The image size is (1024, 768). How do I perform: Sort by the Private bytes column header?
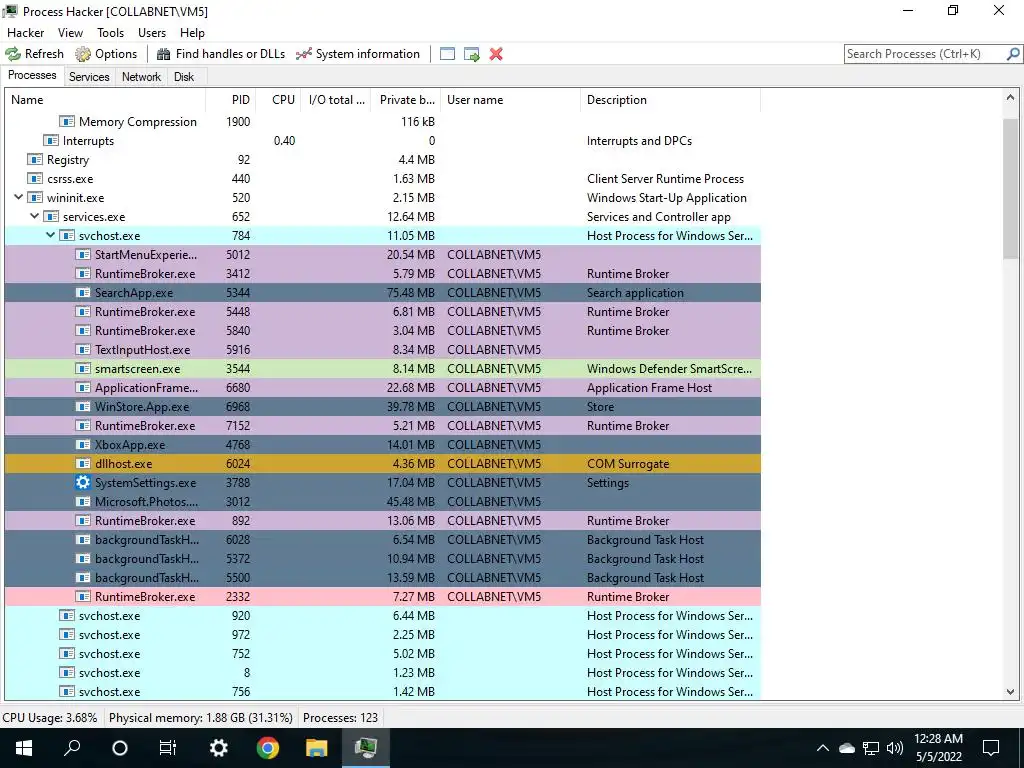(x=406, y=100)
